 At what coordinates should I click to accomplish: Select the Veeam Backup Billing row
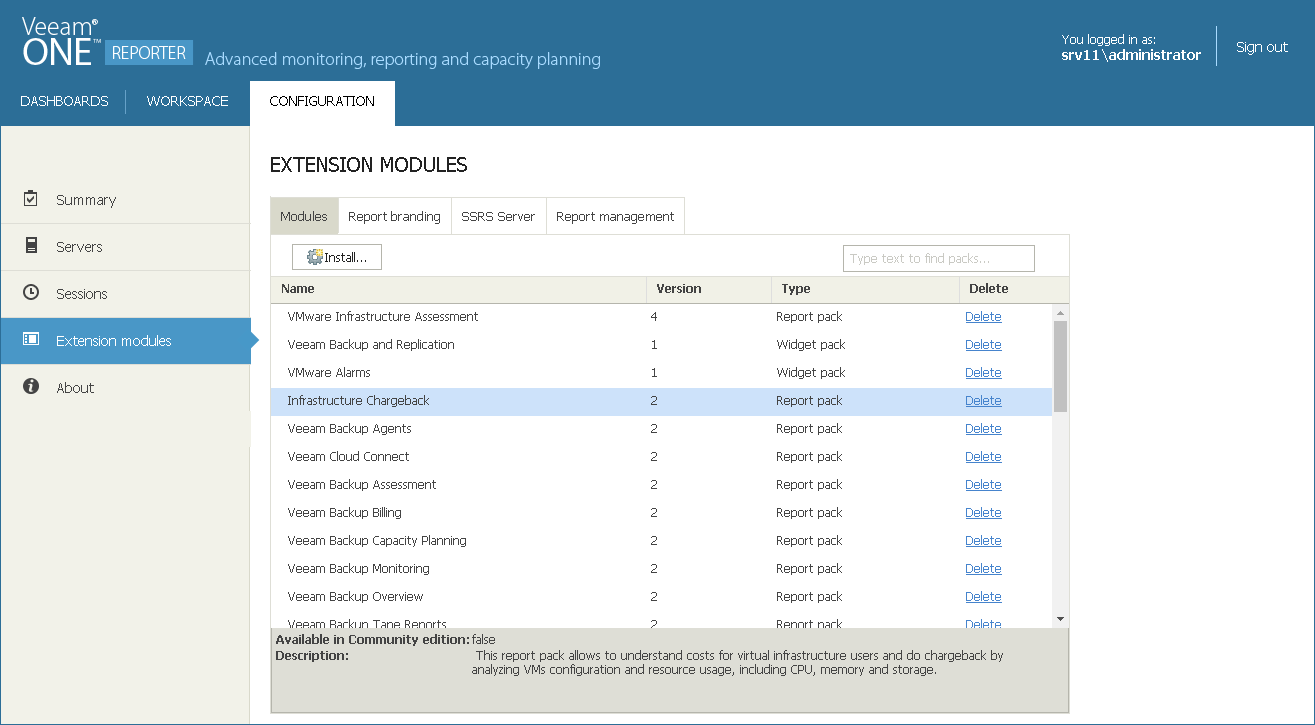click(661, 513)
